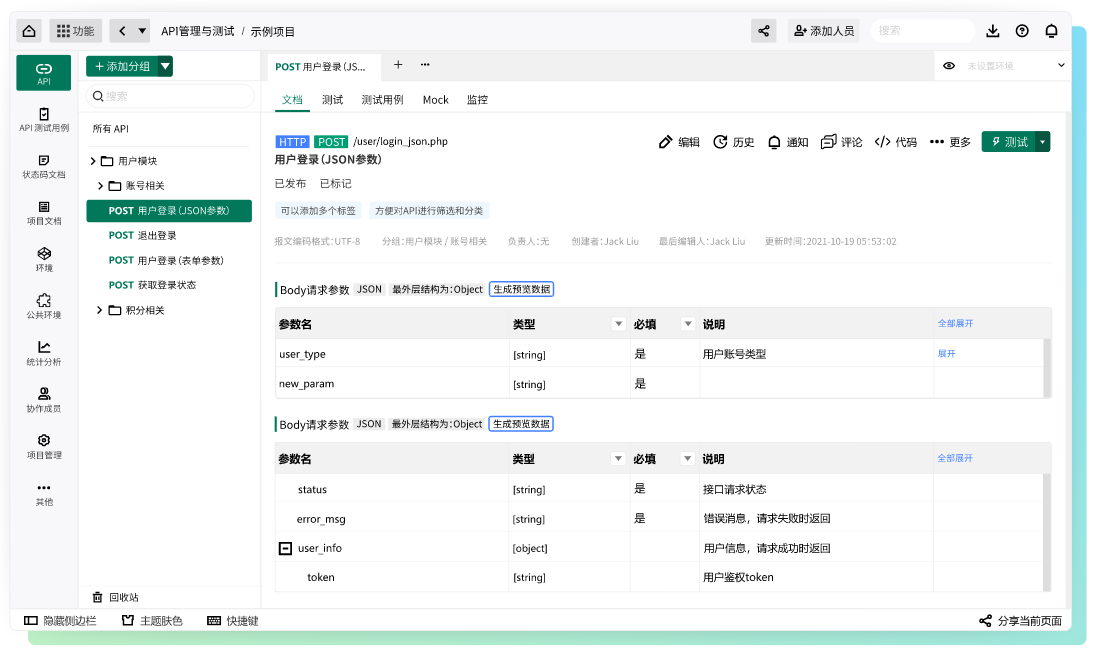The height and width of the screenshot is (654, 1094).
Task: Click the share icon in top toolbar
Action: coord(763,31)
